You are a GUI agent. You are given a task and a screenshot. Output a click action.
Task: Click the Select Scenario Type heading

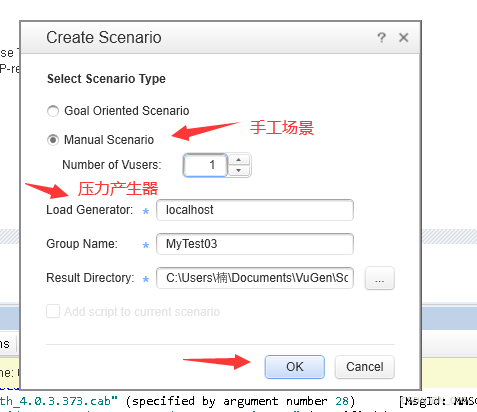pyautogui.click(x=106, y=79)
